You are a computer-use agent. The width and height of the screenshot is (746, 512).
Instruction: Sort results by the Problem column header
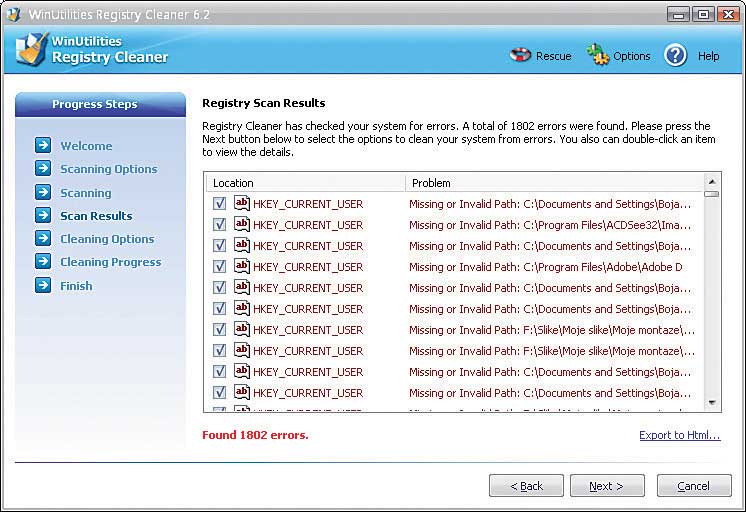coord(554,183)
